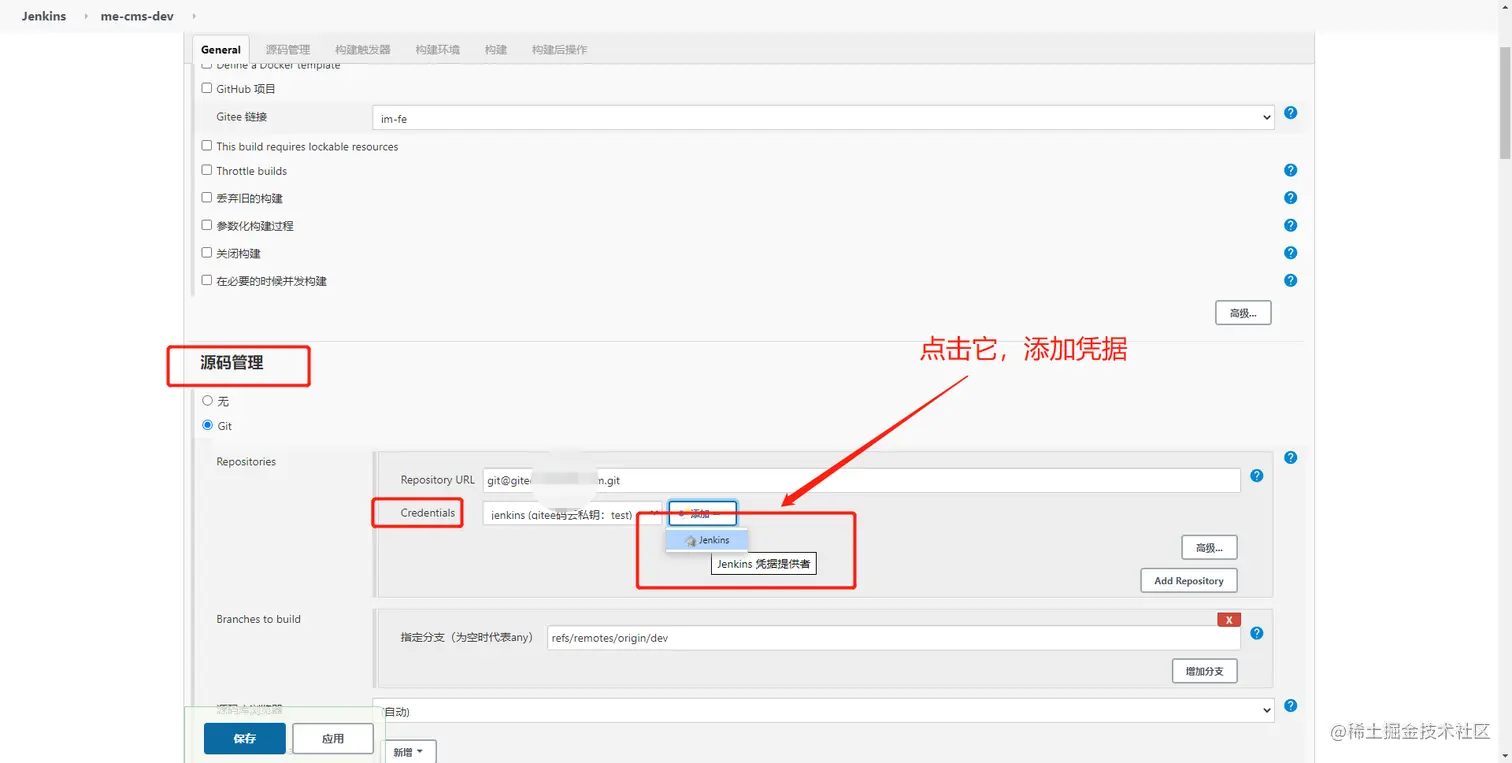The image size is (1512, 763).
Task: Check 参数化构建过程 option
Action: (207, 225)
